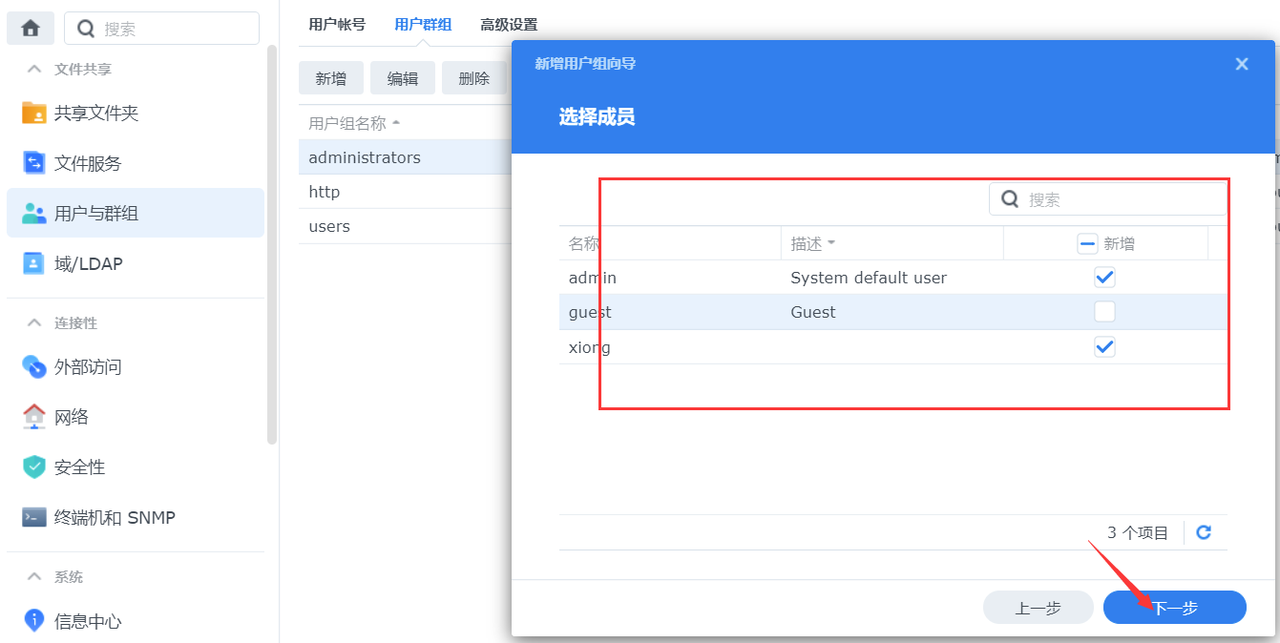
Task: Click the Next (下一步) button
Action: pyautogui.click(x=1175, y=607)
